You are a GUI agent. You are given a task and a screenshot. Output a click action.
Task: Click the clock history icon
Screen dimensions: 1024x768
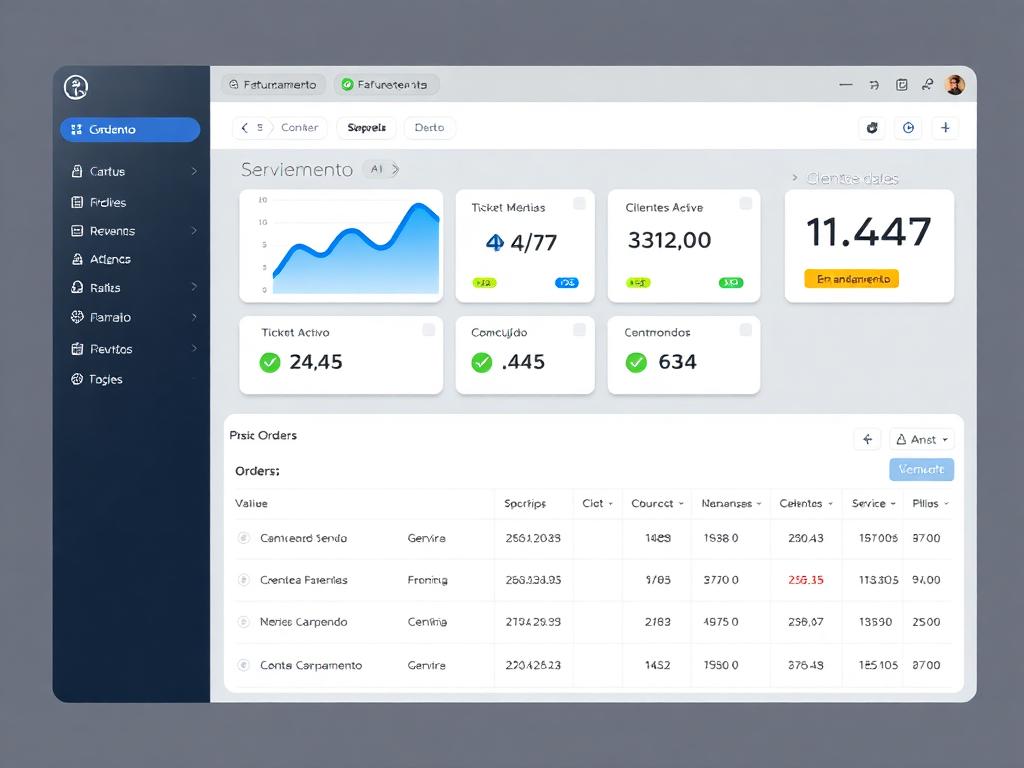(908, 128)
